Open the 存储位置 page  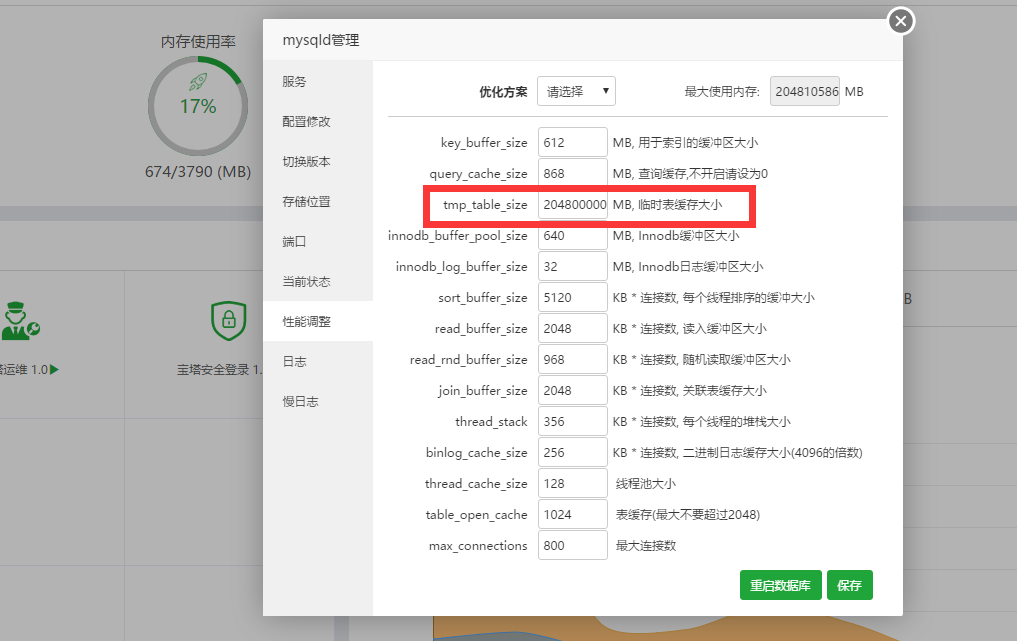click(x=302, y=201)
